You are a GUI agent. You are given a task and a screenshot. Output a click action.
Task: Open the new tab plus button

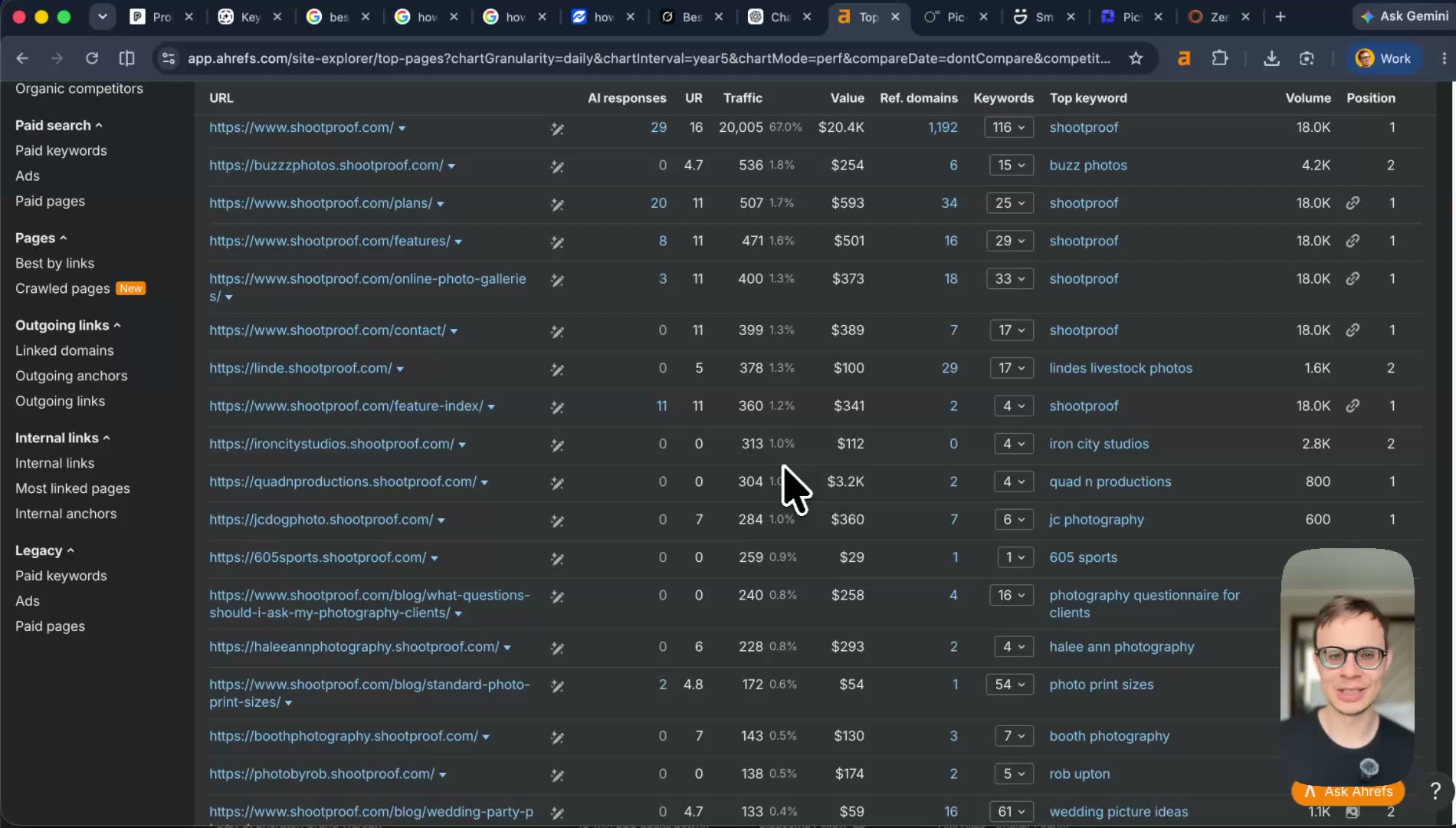pos(1281,17)
